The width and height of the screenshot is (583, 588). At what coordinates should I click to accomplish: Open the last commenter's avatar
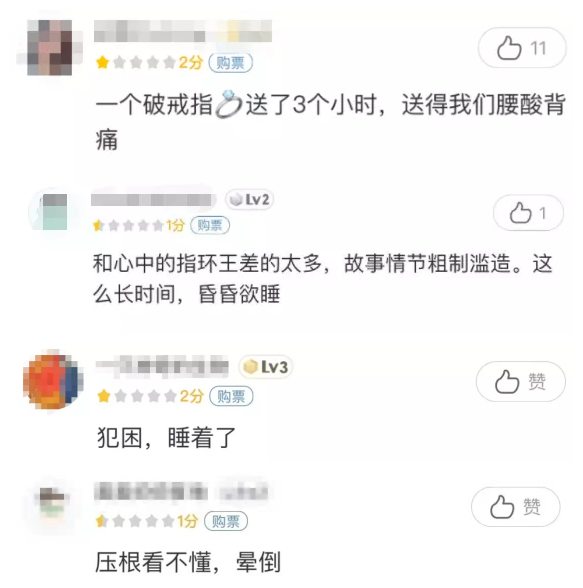[x=52, y=504]
